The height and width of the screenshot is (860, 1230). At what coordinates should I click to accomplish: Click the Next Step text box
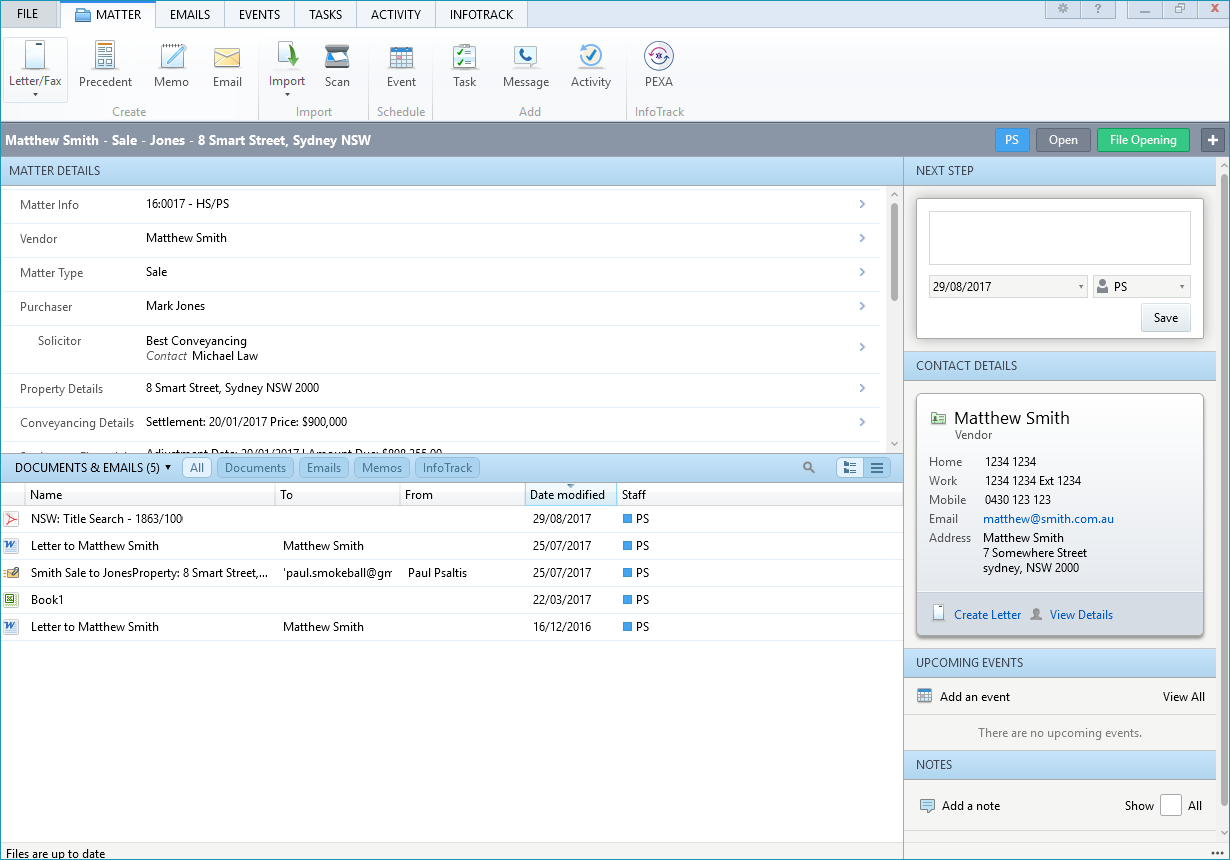pos(1059,238)
